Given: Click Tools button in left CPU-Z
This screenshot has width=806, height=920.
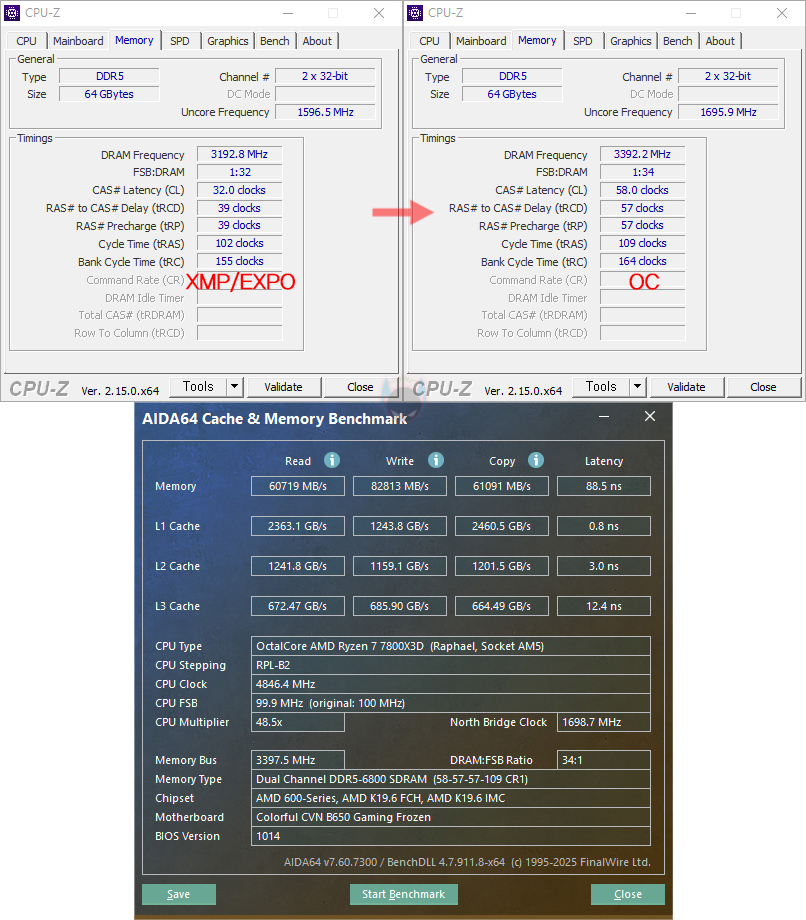Looking at the screenshot, I should (x=198, y=387).
